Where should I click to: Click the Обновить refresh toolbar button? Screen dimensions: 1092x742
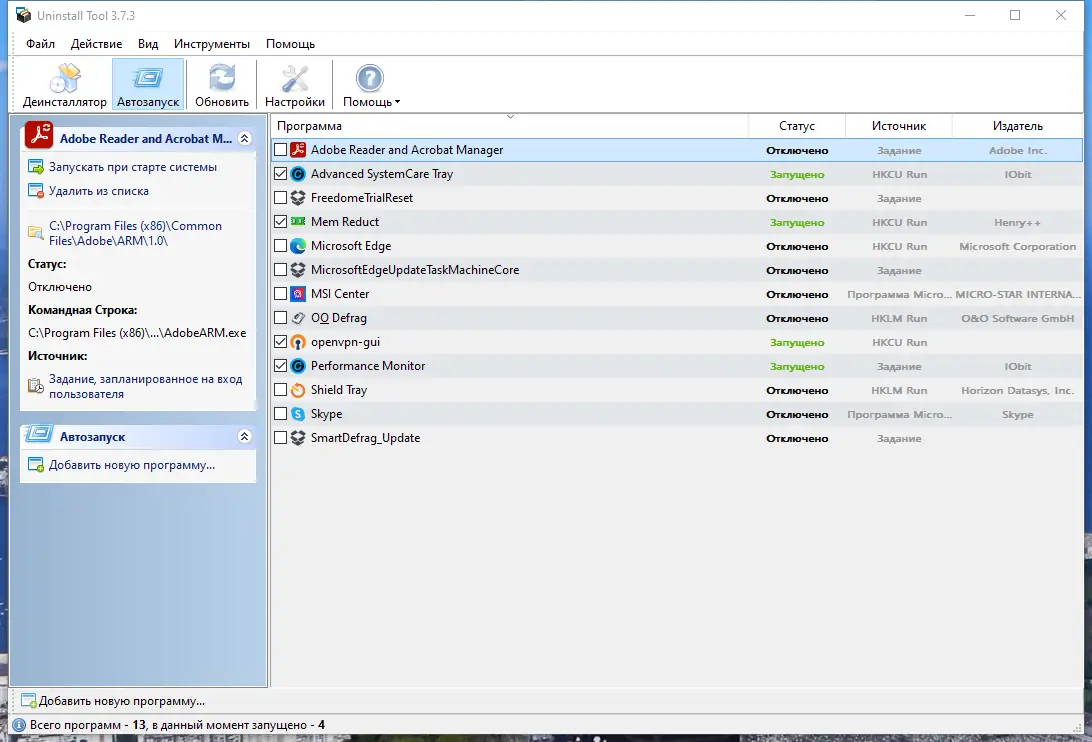click(x=221, y=85)
